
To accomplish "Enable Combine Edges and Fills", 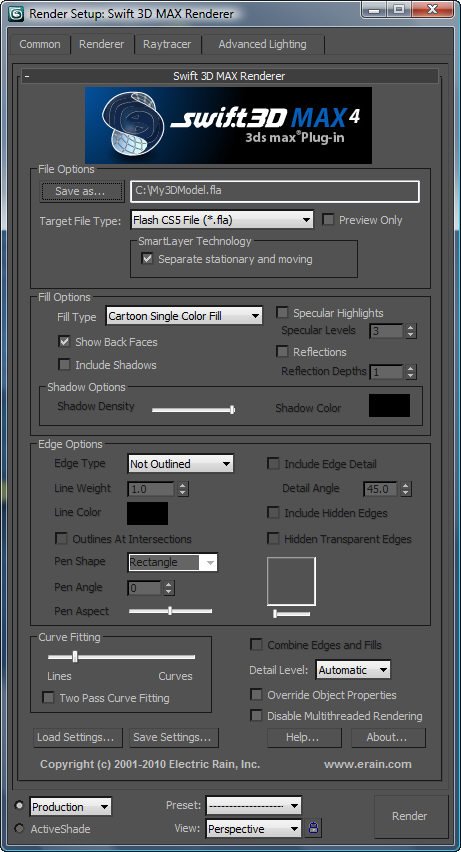I will tap(256, 644).
